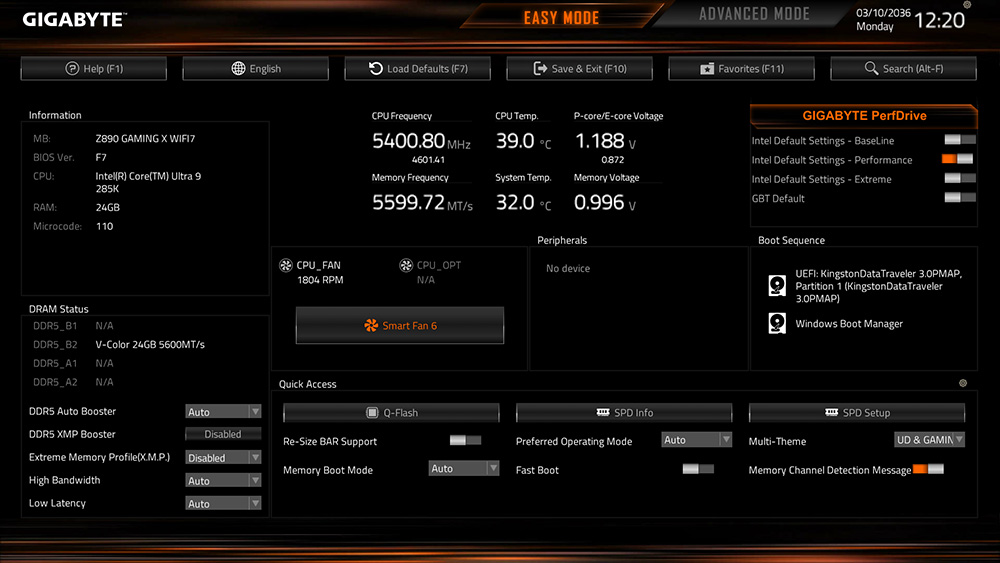
Task: Click the CPU_FAN fan icon
Action: [x=285, y=266]
